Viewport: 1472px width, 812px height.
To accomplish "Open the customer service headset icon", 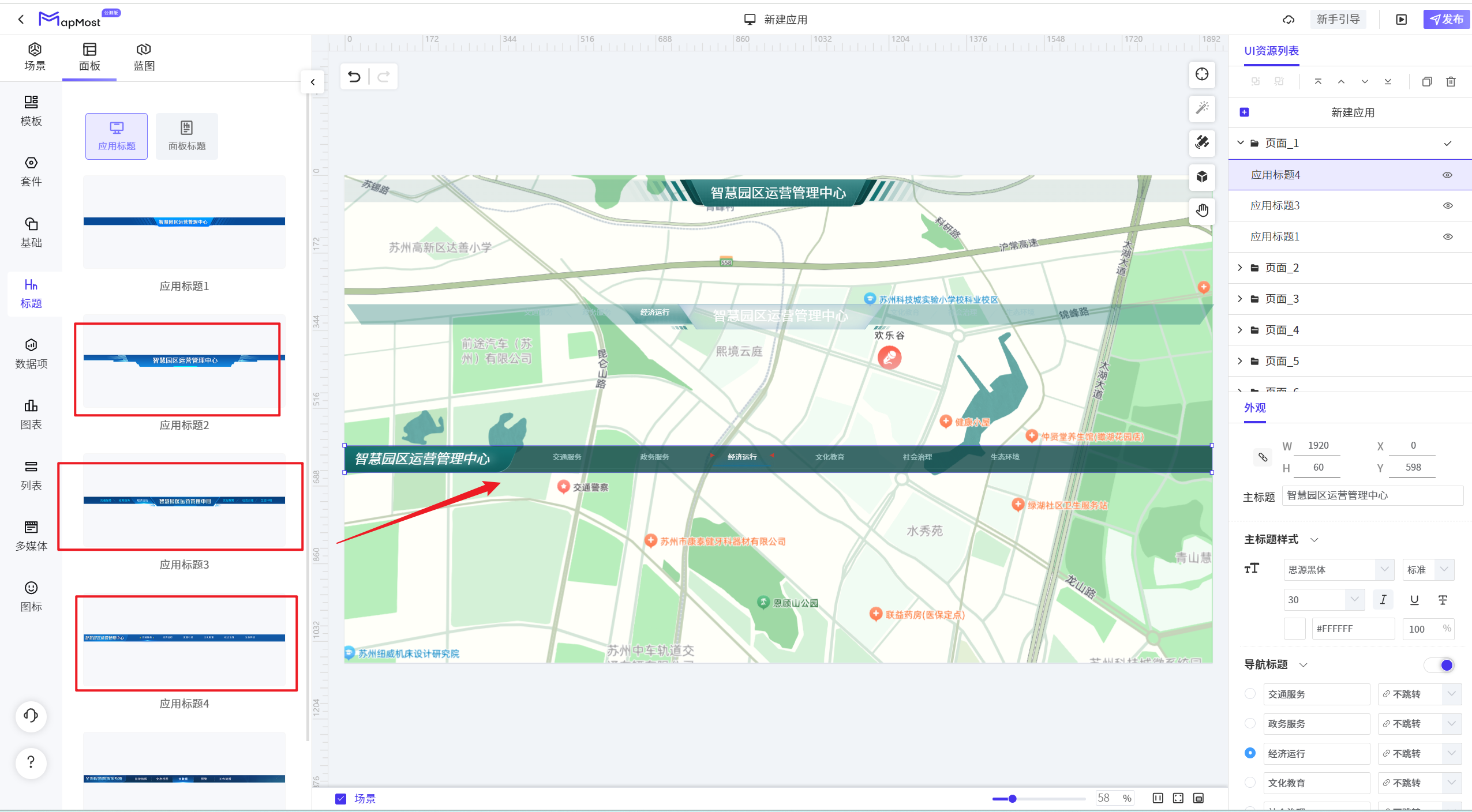I will point(31,716).
